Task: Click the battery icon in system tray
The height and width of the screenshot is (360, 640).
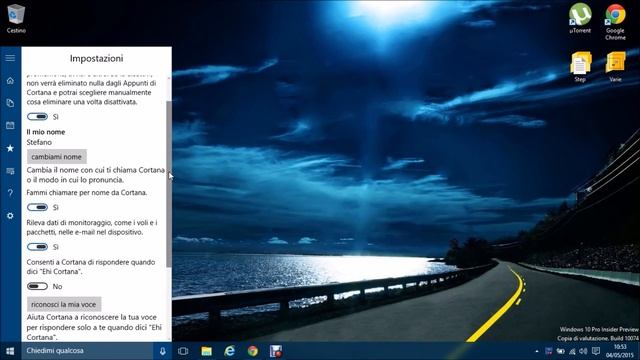Action: point(560,351)
